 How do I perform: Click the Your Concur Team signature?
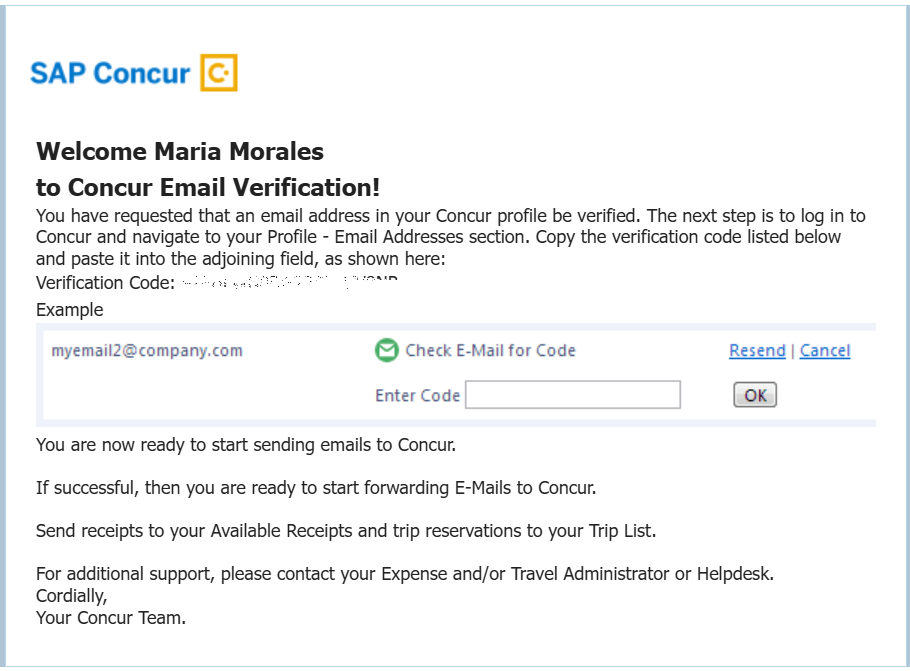tap(111, 618)
